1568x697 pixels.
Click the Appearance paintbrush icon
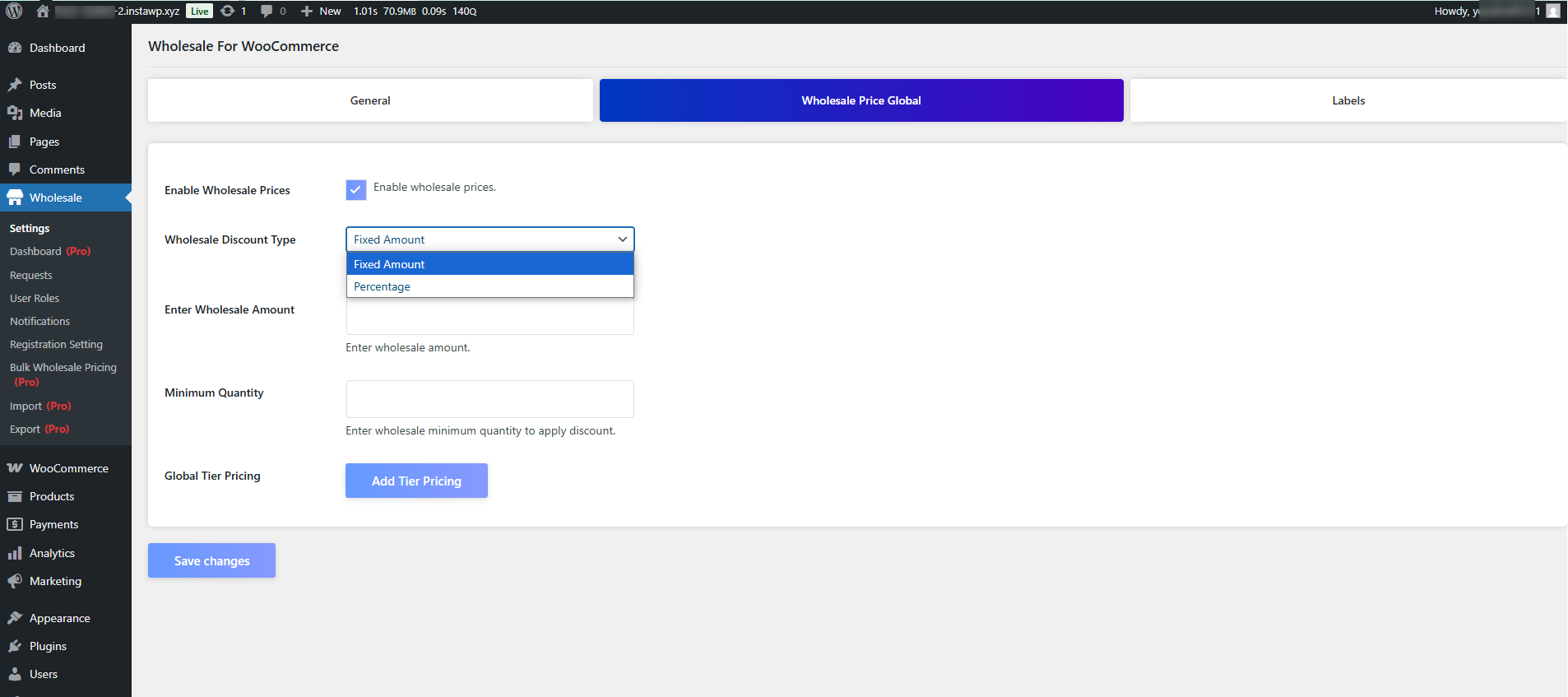(15, 618)
